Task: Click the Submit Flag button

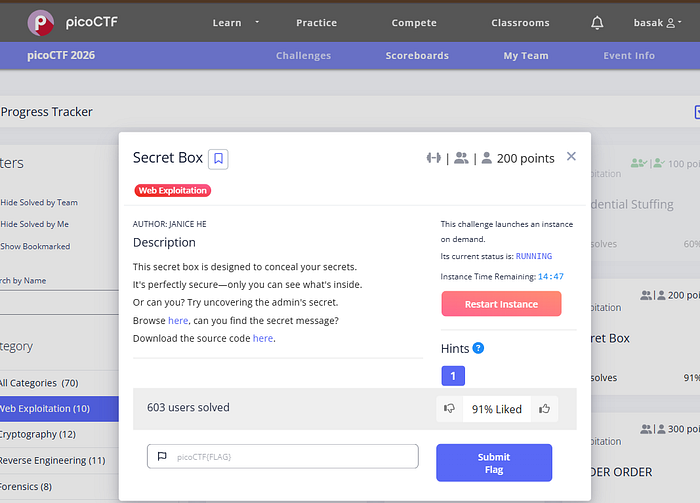Action: coord(494,463)
